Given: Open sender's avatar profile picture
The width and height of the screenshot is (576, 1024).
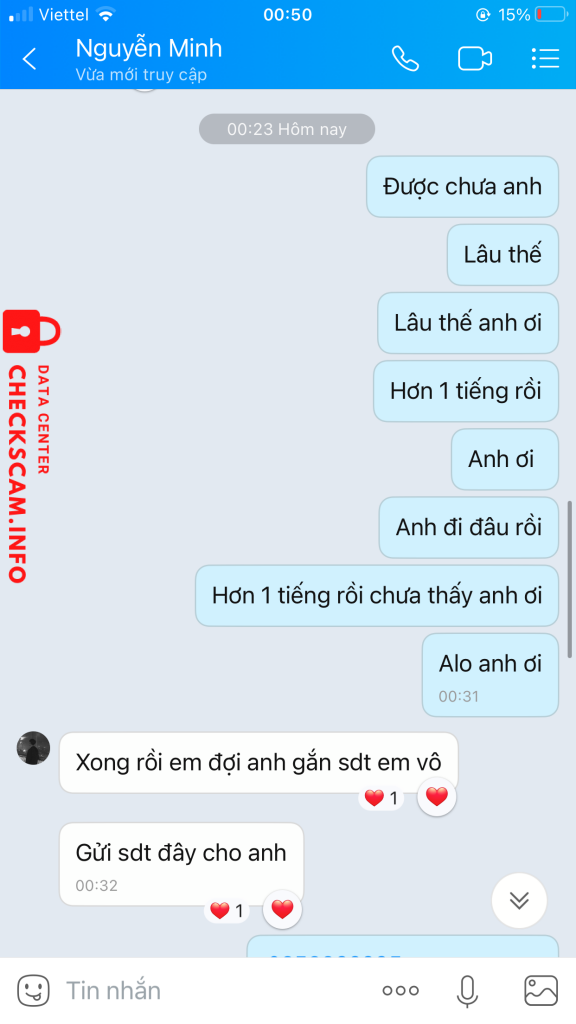Looking at the screenshot, I should pos(33,748).
